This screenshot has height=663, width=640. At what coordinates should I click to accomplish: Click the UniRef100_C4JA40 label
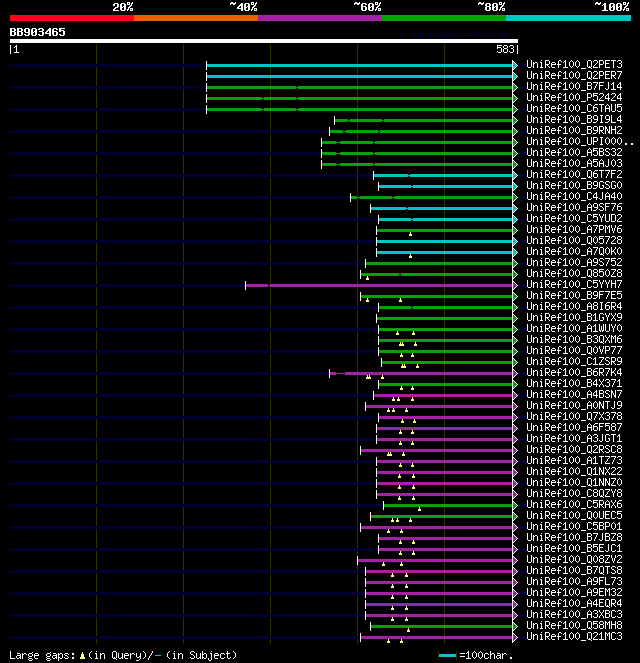tap(574, 196)
